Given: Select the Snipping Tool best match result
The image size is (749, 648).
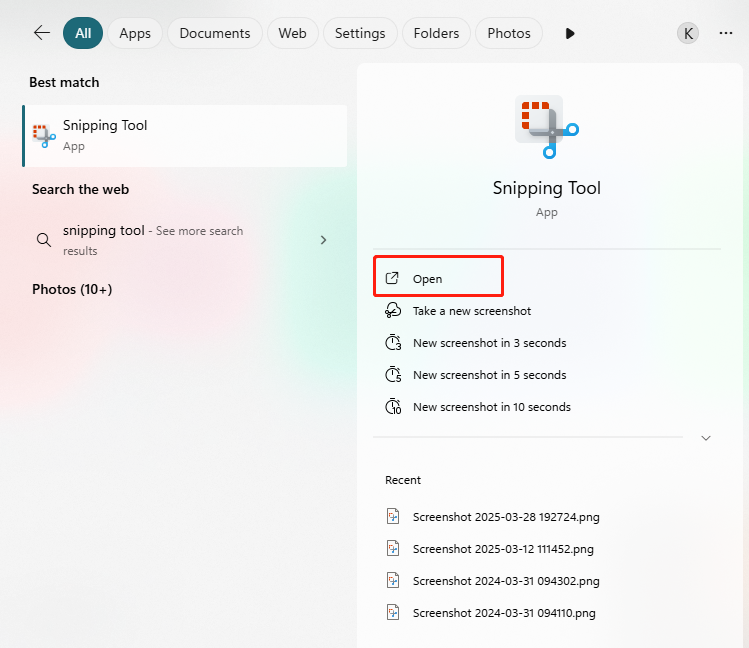Looking at the screenshot, I should pyautogui.click(x=185, y=136).
